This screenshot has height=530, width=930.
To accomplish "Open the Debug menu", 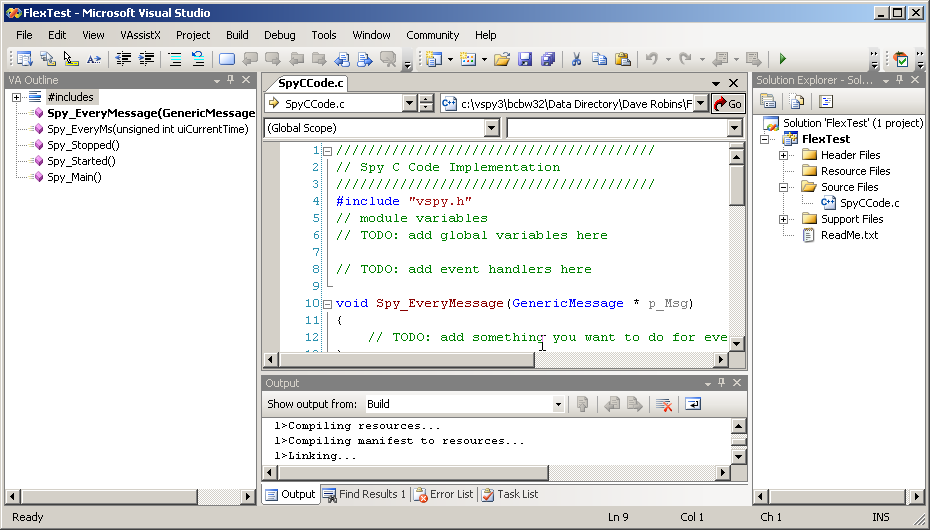I will [280, 35].
